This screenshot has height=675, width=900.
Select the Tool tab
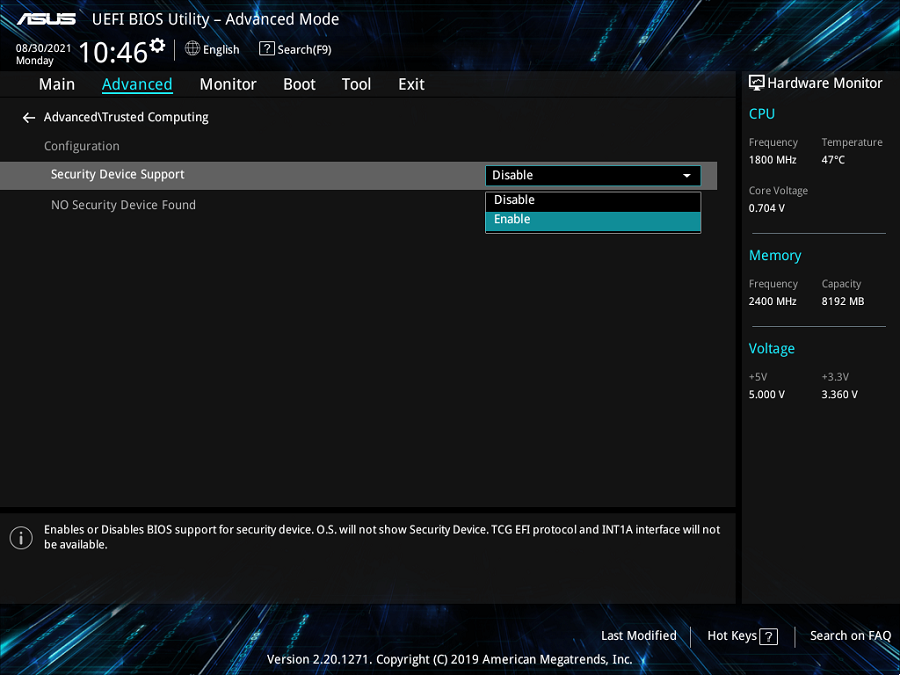point(356,84)
